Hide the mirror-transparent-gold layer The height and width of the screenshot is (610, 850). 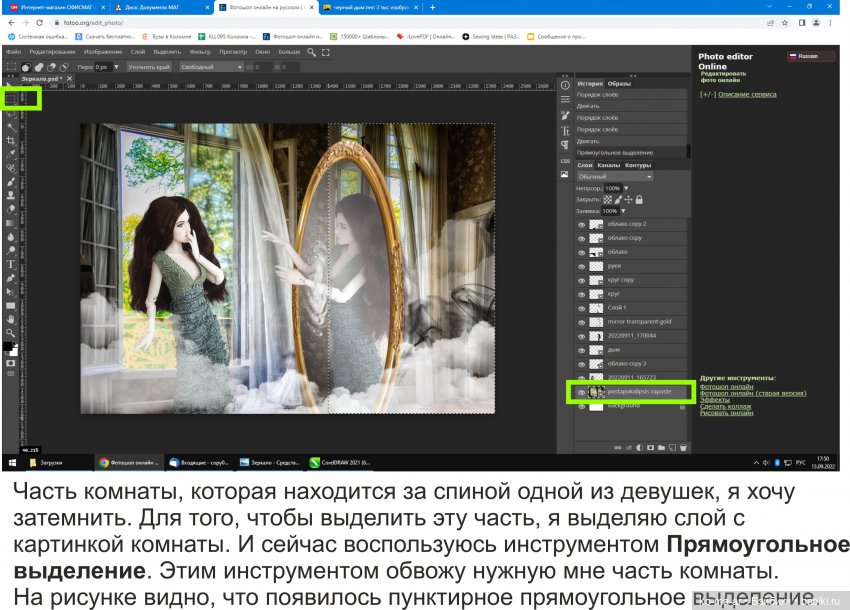[580, 322]
